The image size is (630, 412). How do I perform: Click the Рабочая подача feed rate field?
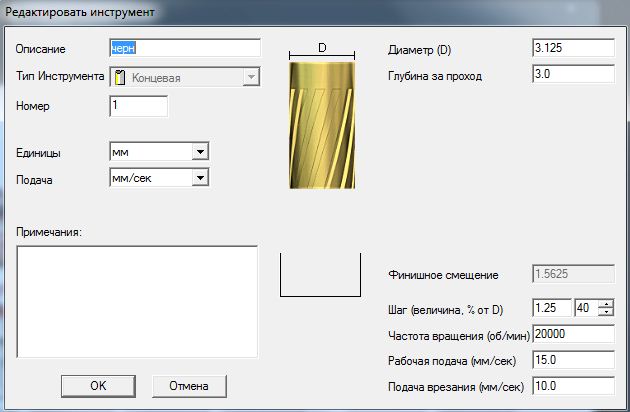(x=573, y=360)
